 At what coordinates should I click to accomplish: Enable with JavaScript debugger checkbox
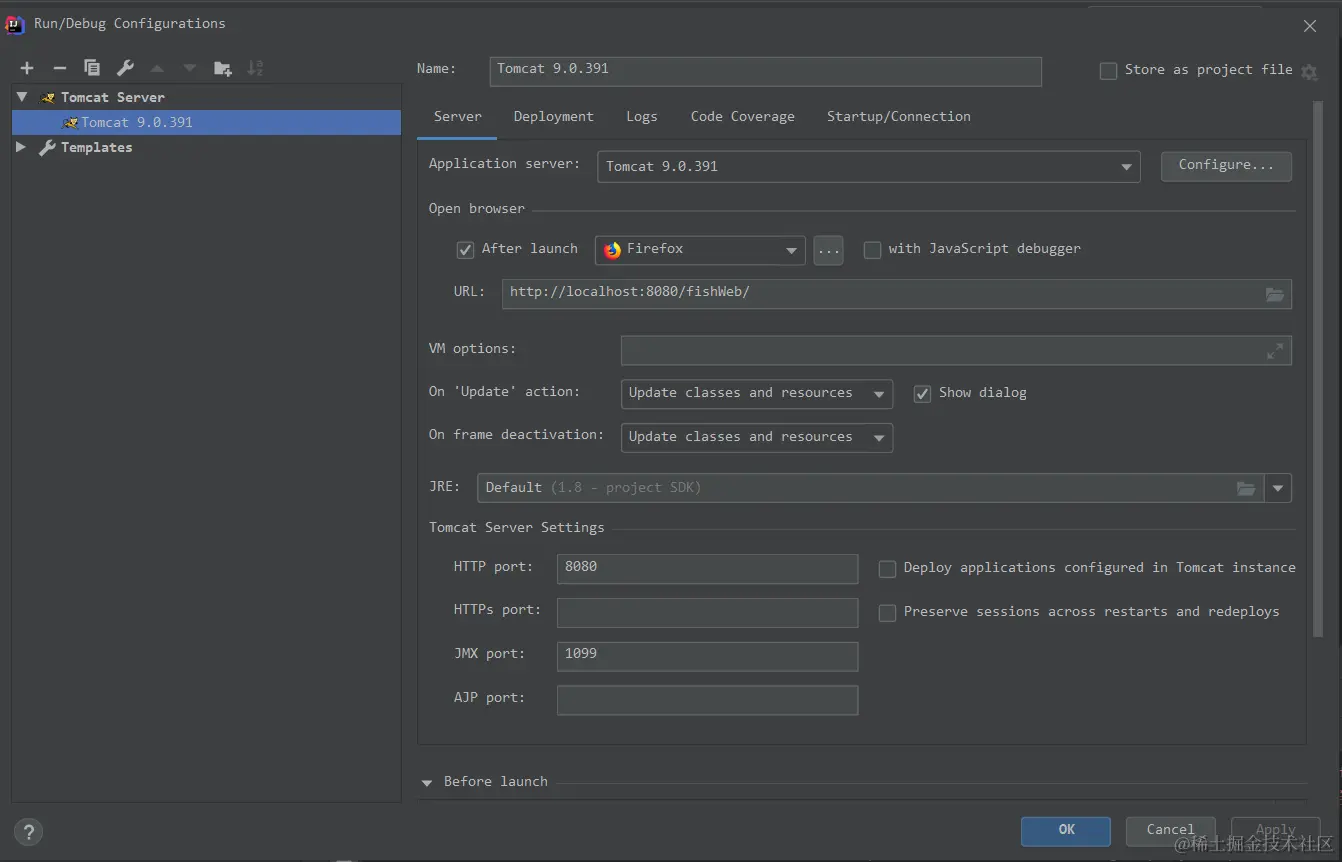tap(872, 250)
